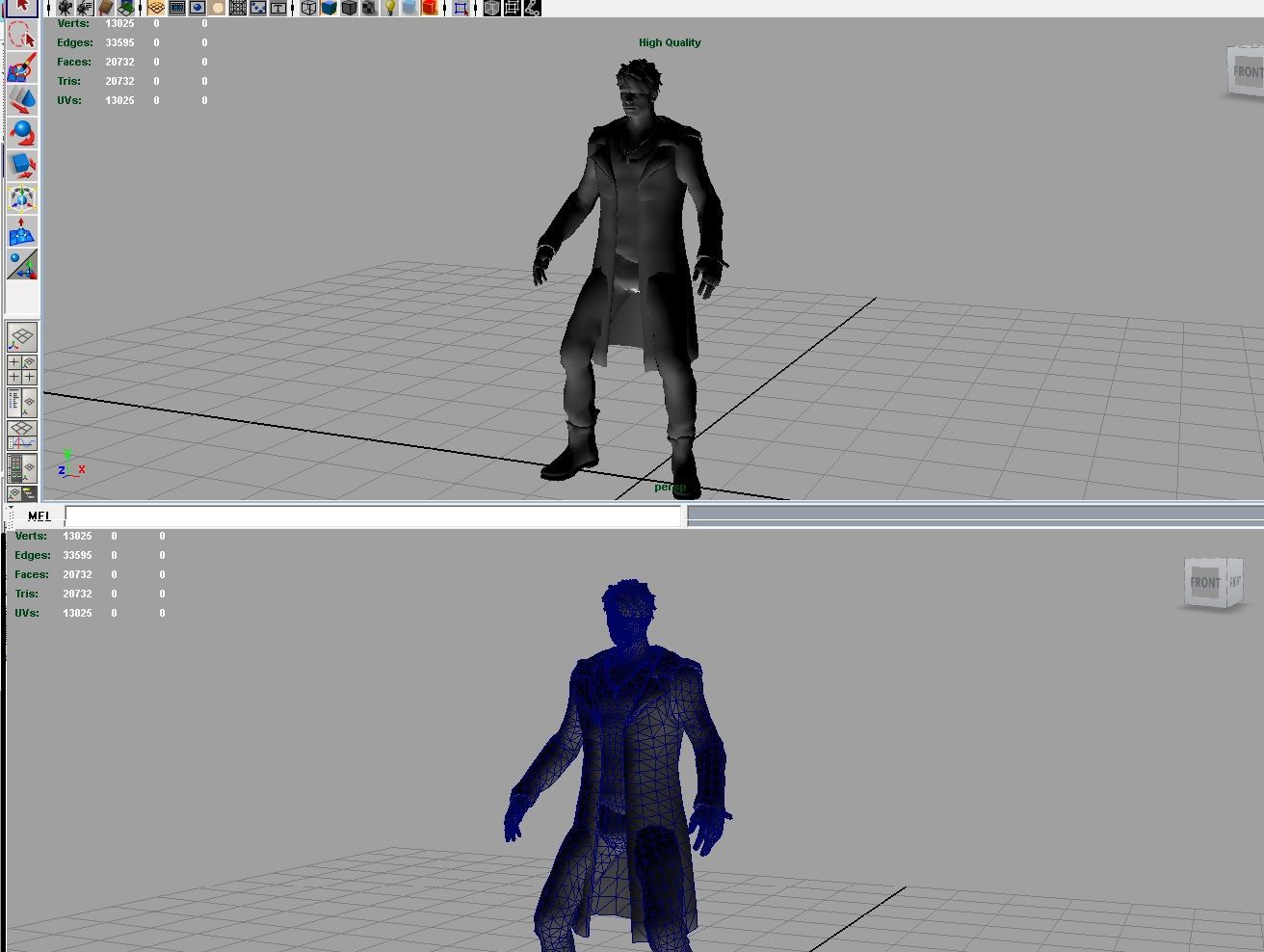Click the Show Manipulator tool
Screen dimensions: 1264x952
21,265
